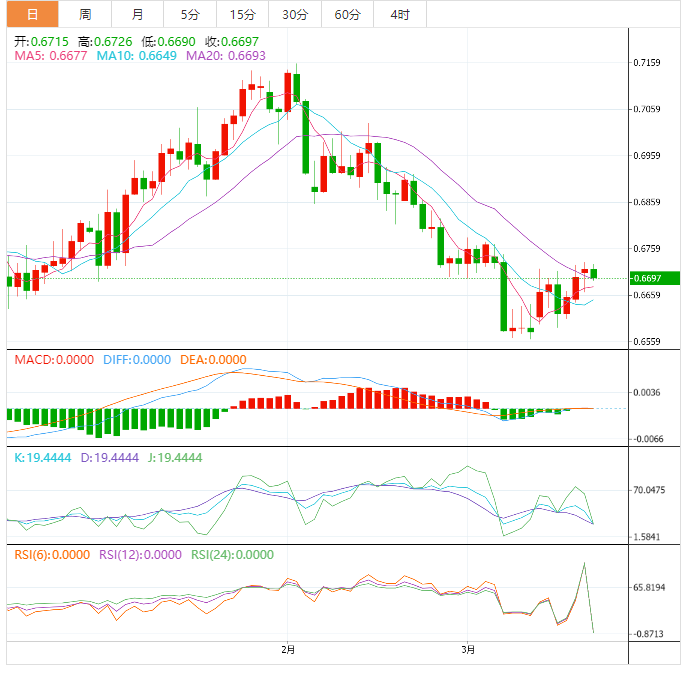
Task: Select the 30分 interval tab
Action: click(x=295, y=14)
